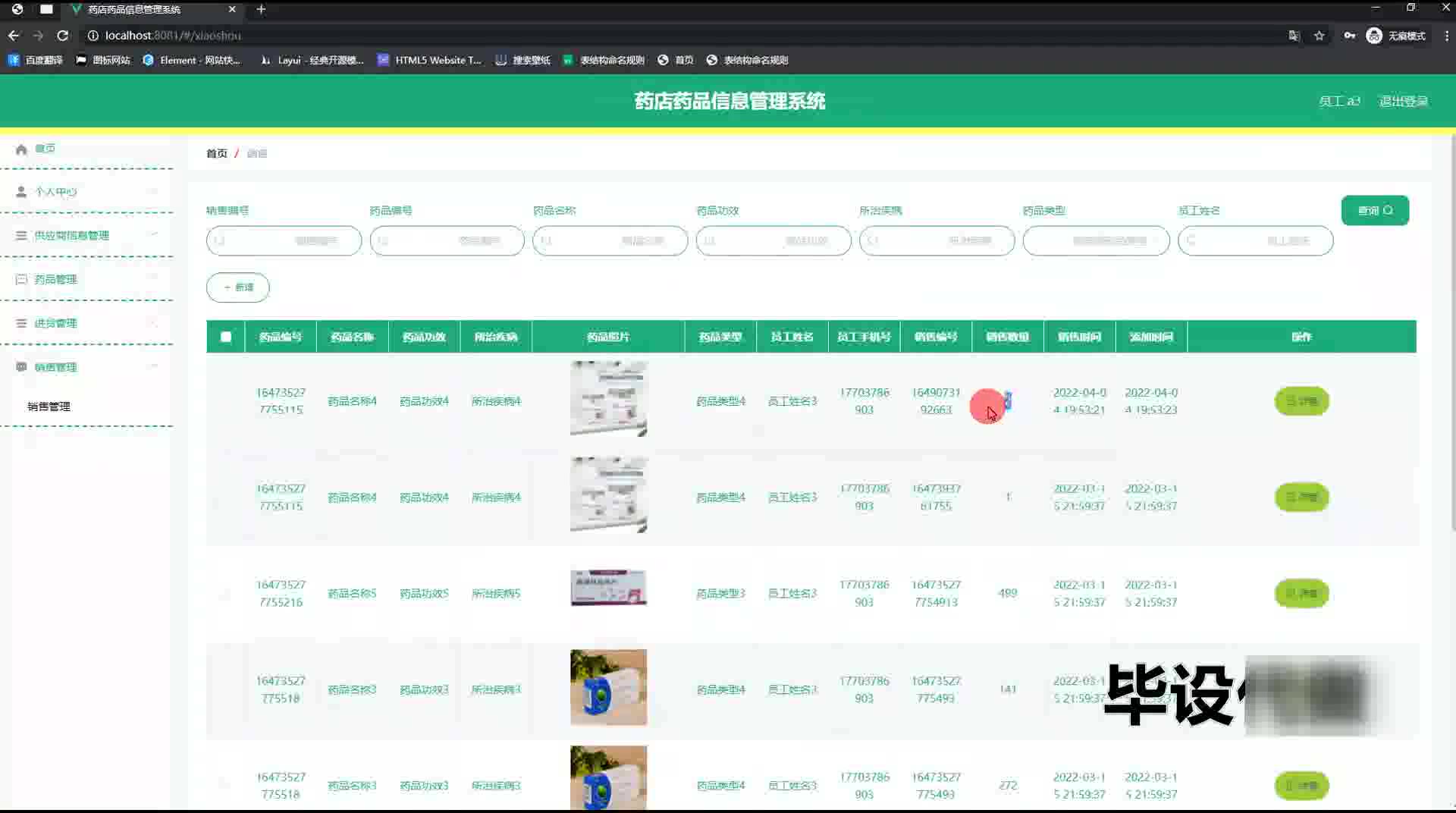
Task: Click 详情 for sale number 1647393761755
Action: click(1302, 498)
